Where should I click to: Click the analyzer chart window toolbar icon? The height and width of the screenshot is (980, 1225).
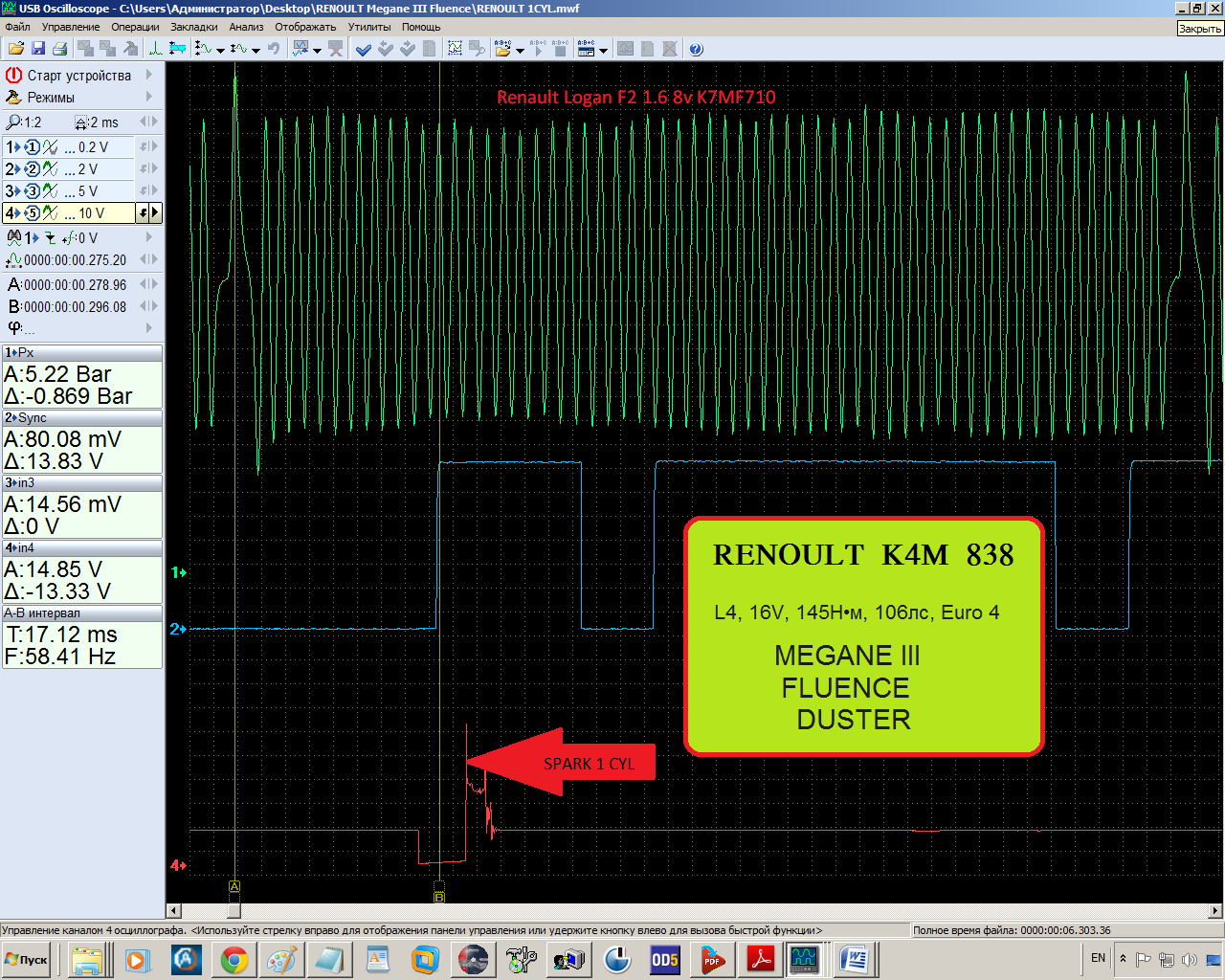pos(301,48)
